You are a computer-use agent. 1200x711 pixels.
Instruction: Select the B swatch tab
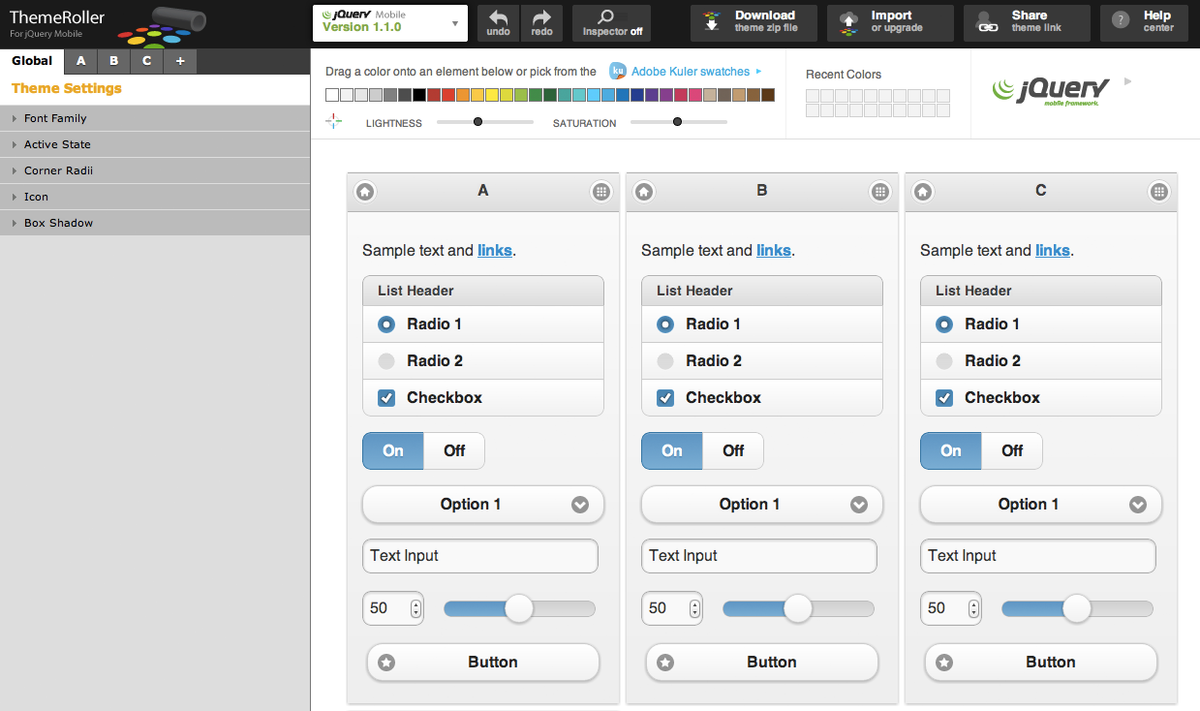113,60
